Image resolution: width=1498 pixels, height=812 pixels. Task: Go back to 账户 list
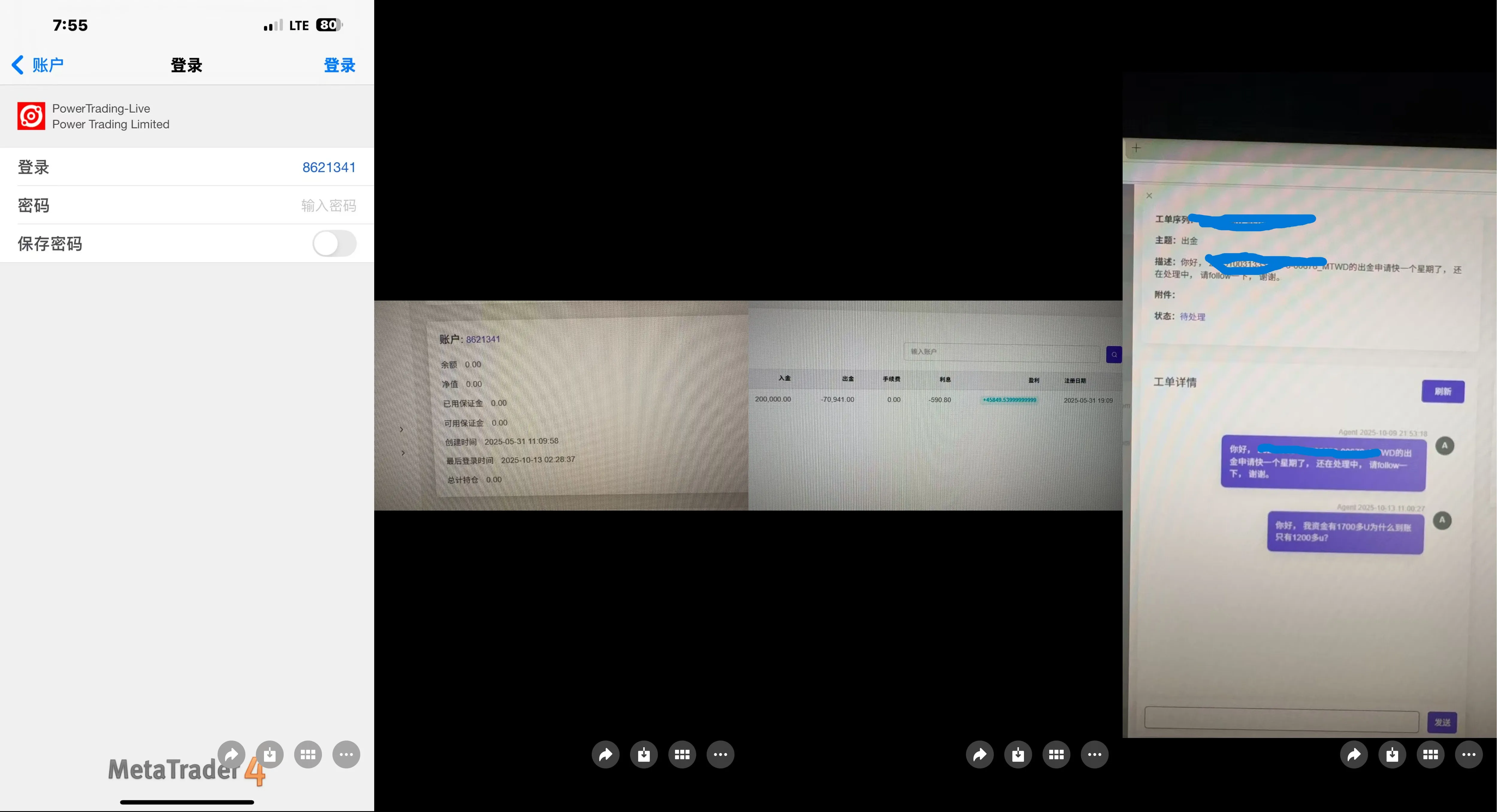[38, 64]
